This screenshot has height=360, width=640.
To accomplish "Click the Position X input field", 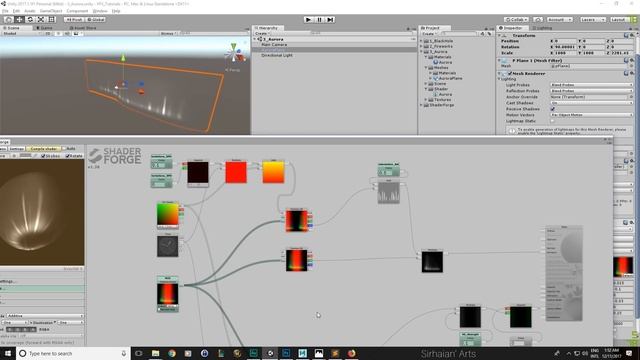I will point(565,41).
